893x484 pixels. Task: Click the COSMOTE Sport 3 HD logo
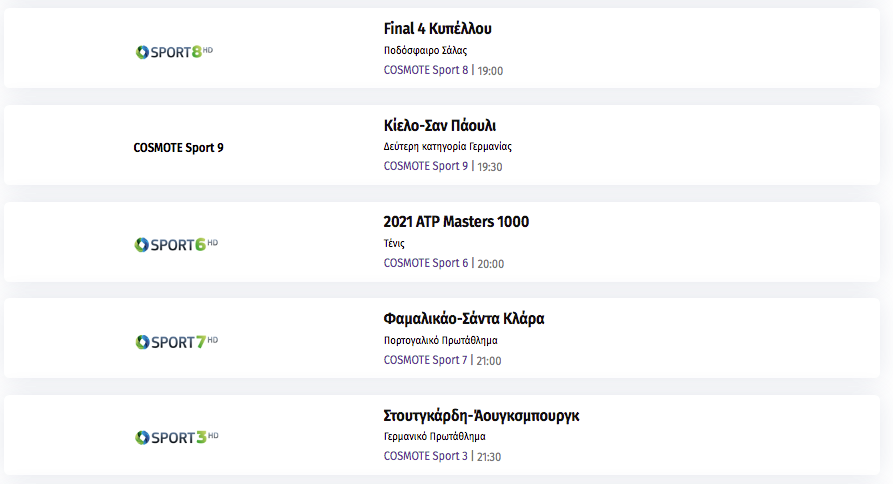tap(177, 437)
